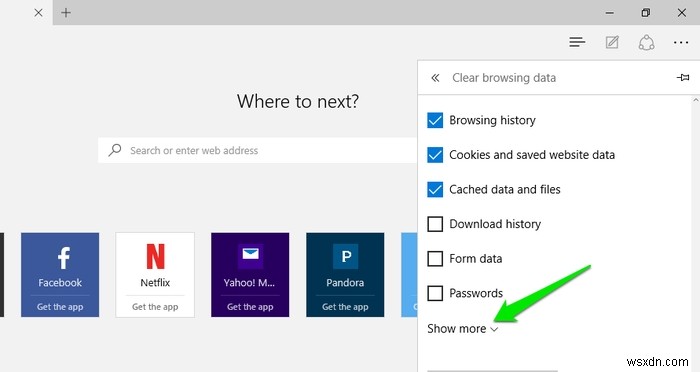Image resolution: width=700 pixels, height=372 pixels.
Task: Click Get the app under Facebook
Action: pos(60,307)
